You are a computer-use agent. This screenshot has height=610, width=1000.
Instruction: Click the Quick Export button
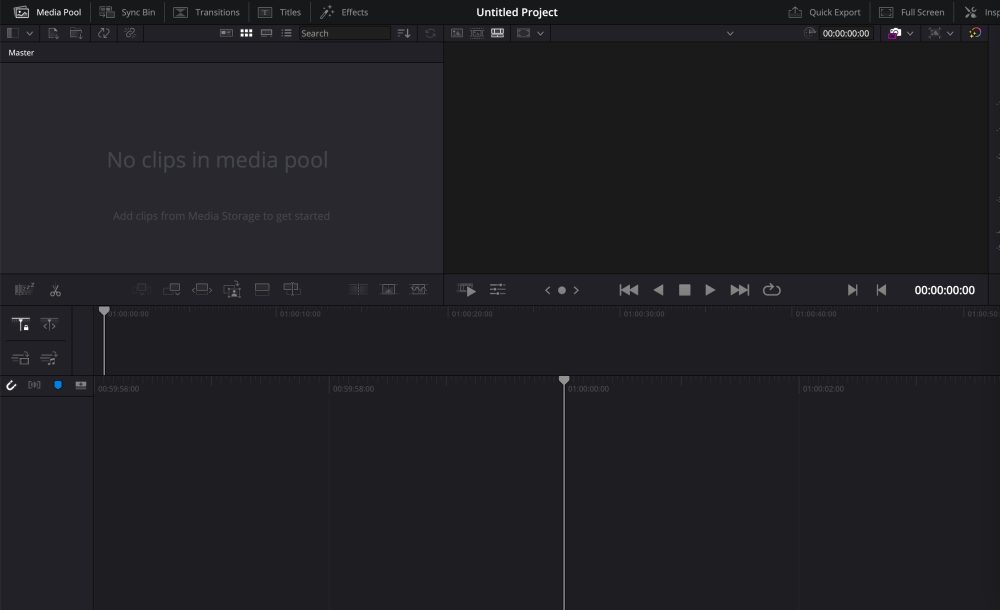[x=824, y=12]
